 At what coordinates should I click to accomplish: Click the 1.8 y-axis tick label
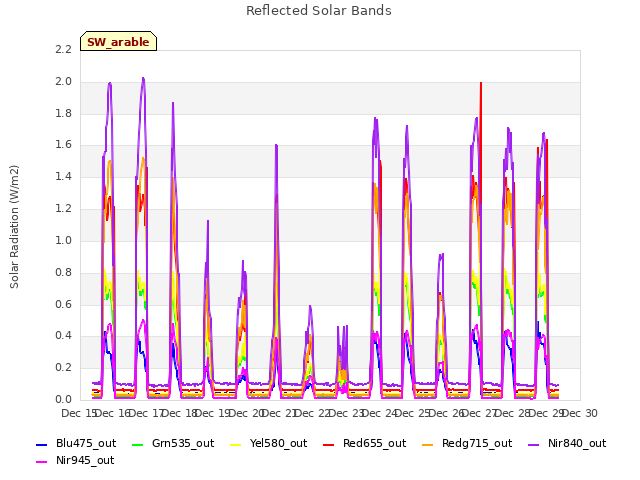click(x=63, y=113)
